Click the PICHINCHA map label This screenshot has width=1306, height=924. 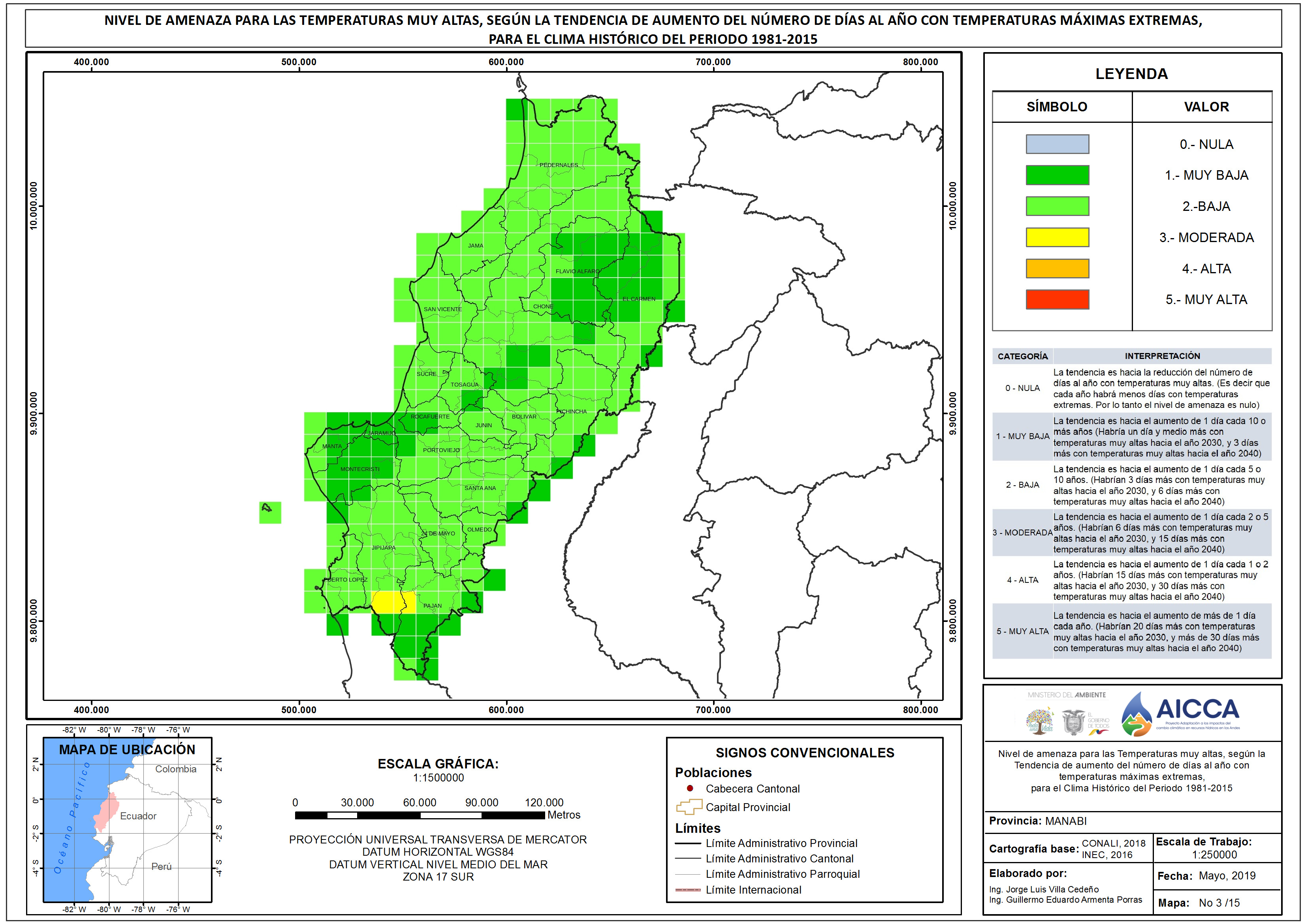(x=571, y=411)
